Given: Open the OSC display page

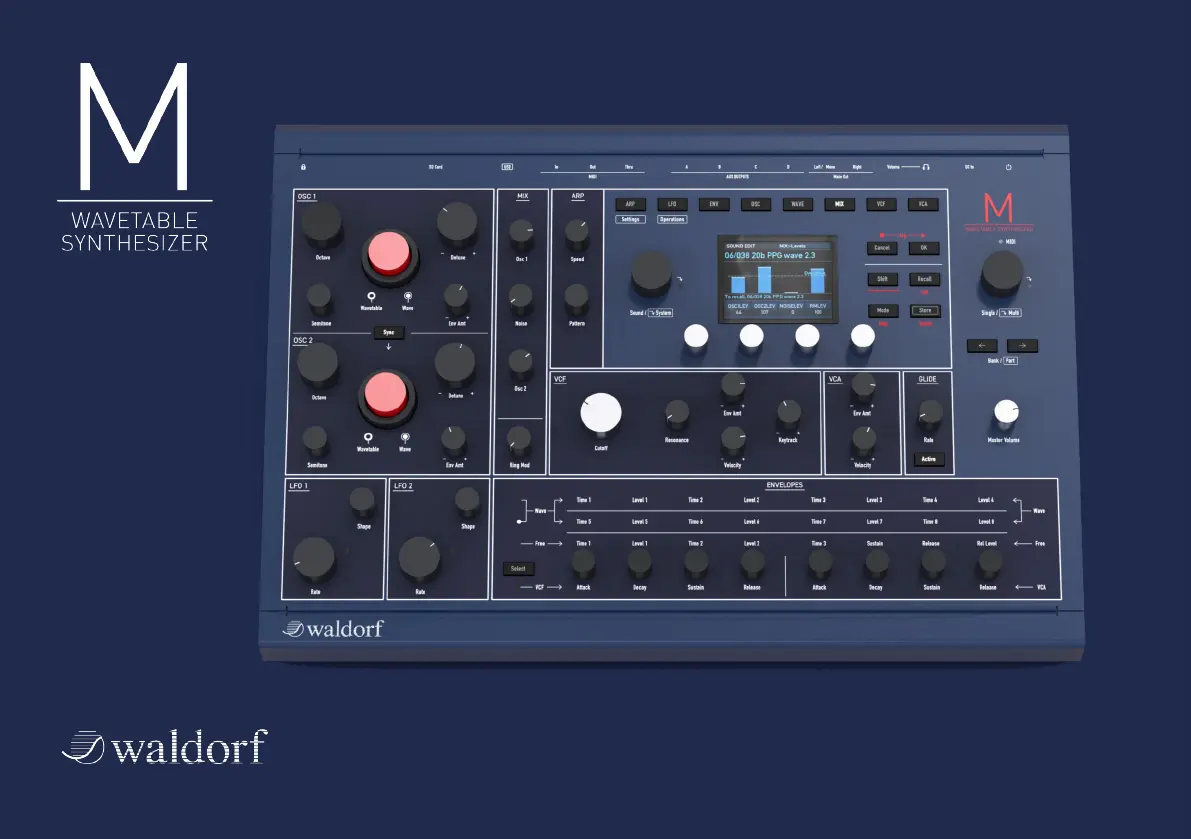Looking at the screenshot, I should [x=756, y=204].
